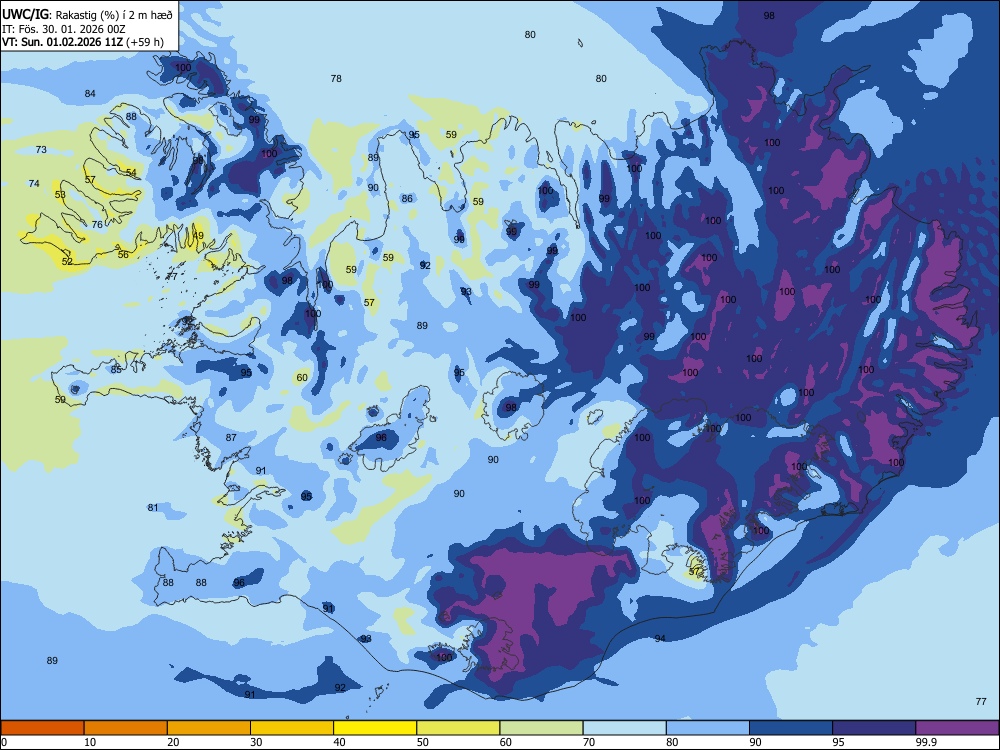Click the map value '56'
Image resolution: width=1000 pixels, height=750 pixels.
pyautogui.click(x=123, y=254)
